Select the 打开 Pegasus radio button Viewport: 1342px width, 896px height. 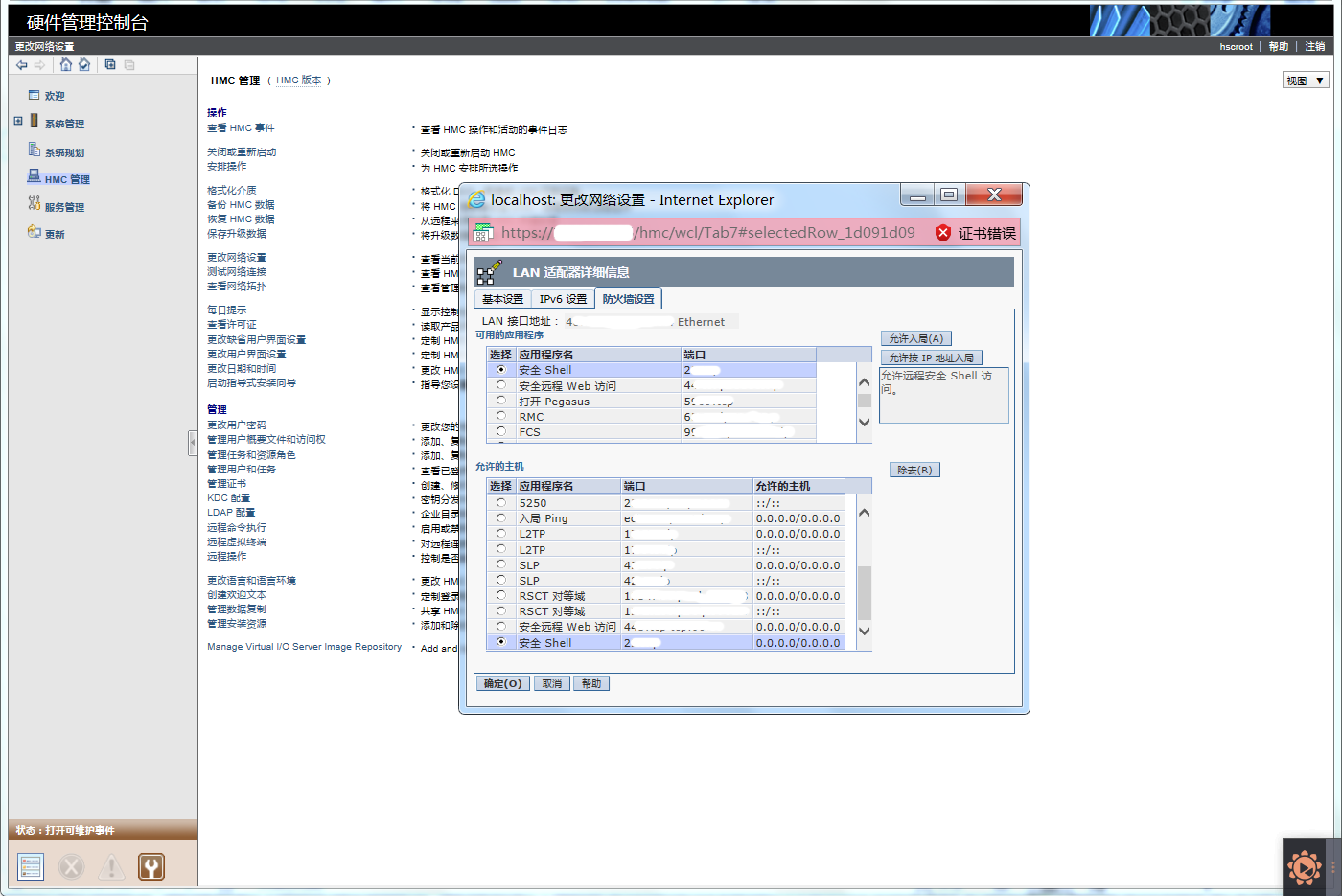tap(500, 401)
